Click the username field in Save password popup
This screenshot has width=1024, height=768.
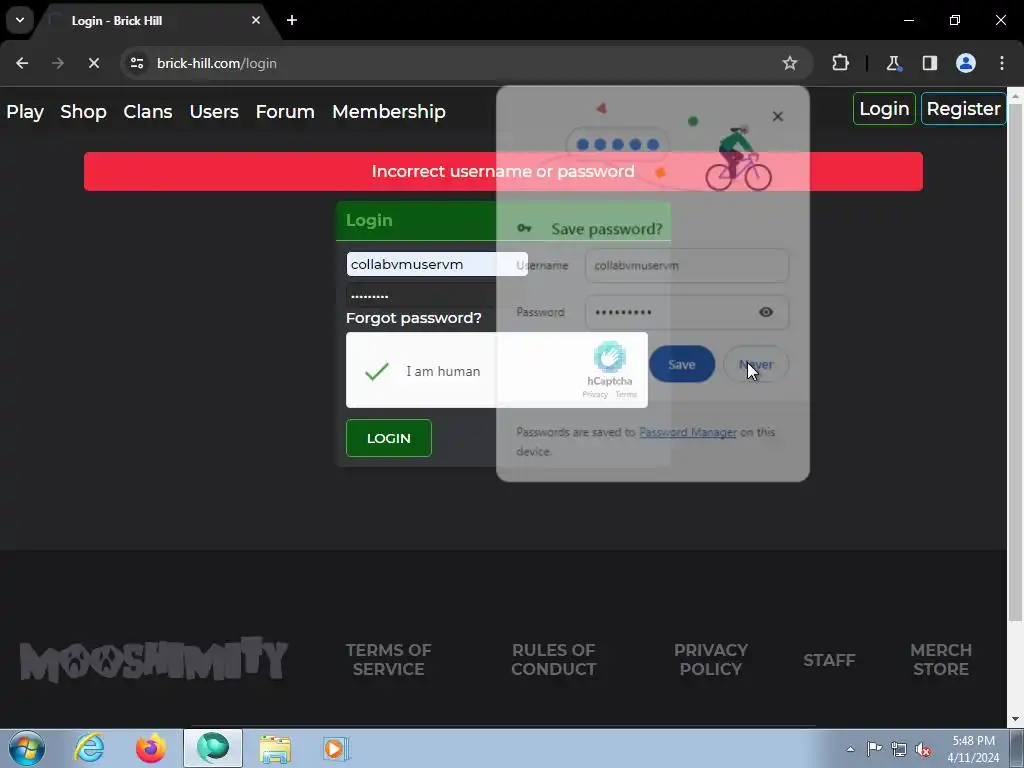tap(686, 265)
